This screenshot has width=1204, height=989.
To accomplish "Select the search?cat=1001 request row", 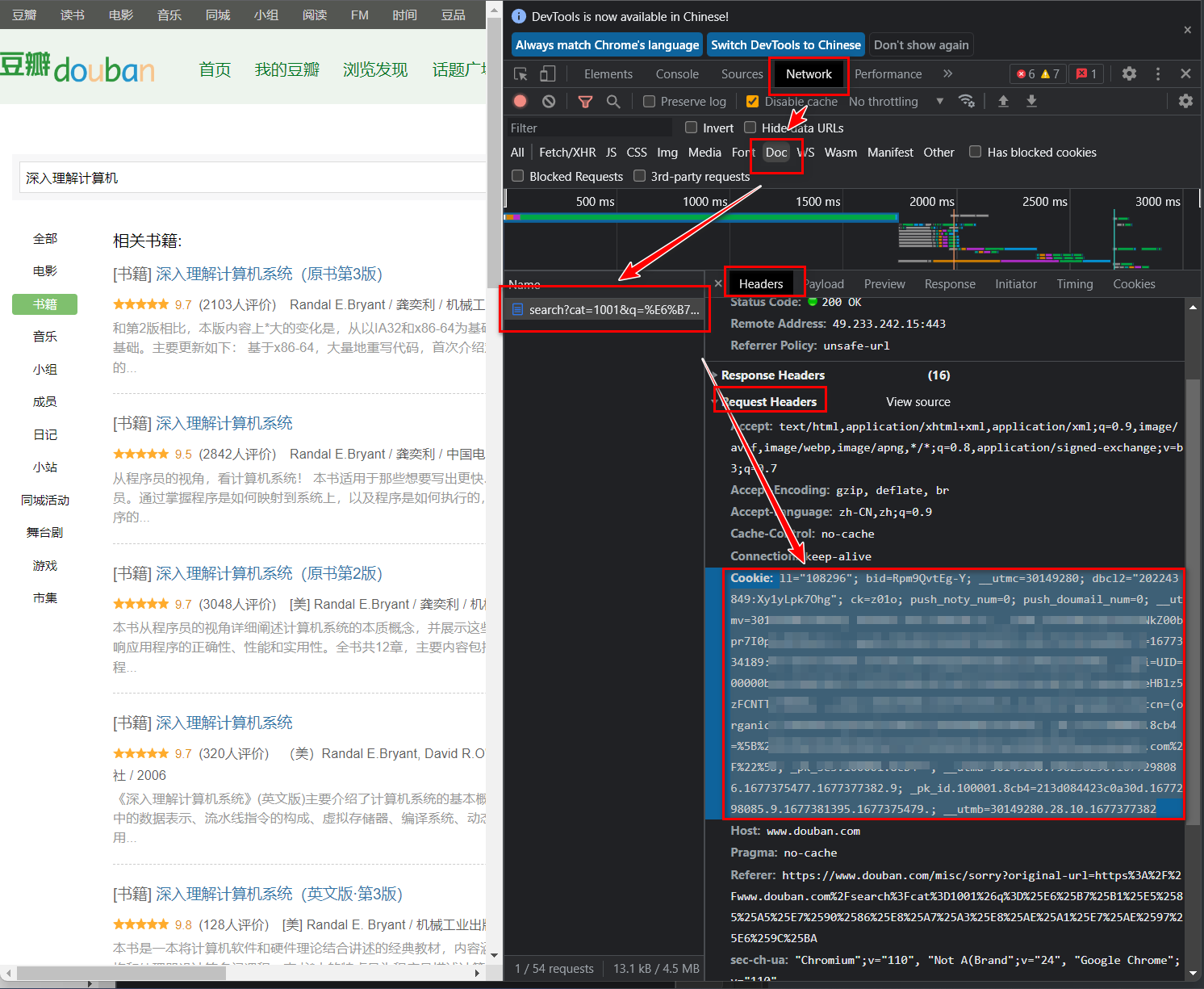I will click(x=604, y=309).
